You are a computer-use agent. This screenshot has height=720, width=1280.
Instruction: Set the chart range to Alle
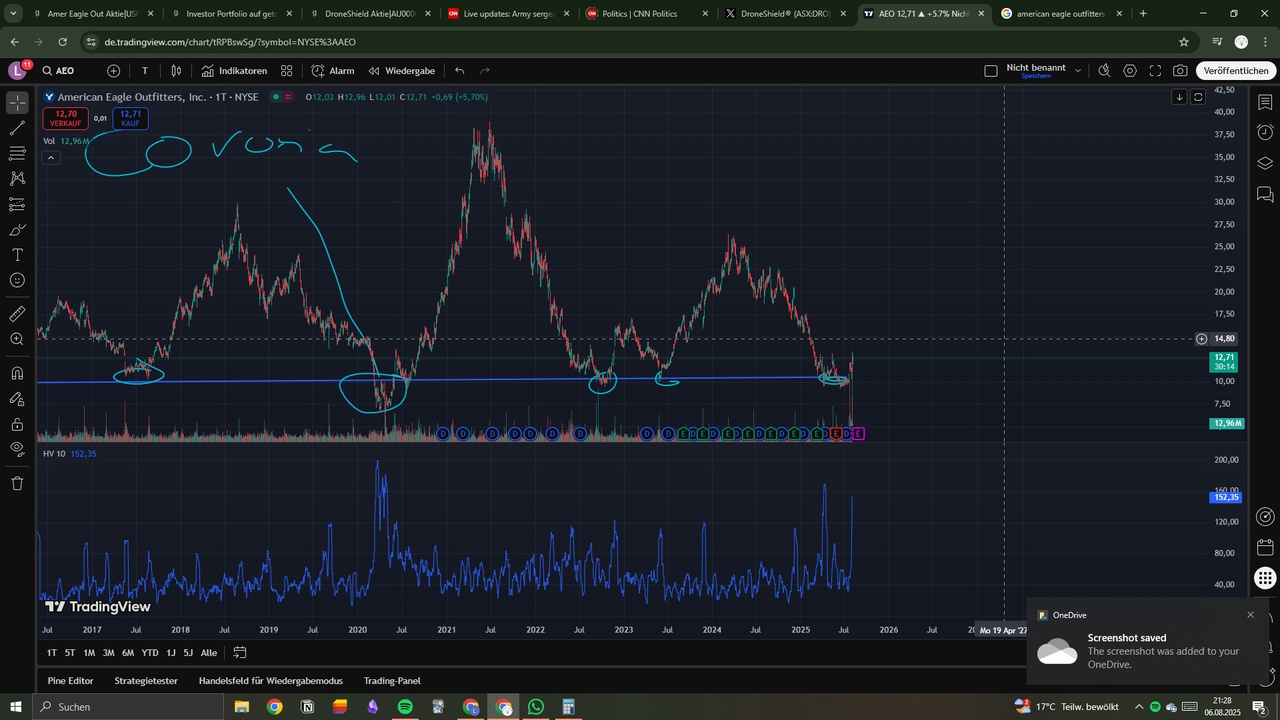208,653
